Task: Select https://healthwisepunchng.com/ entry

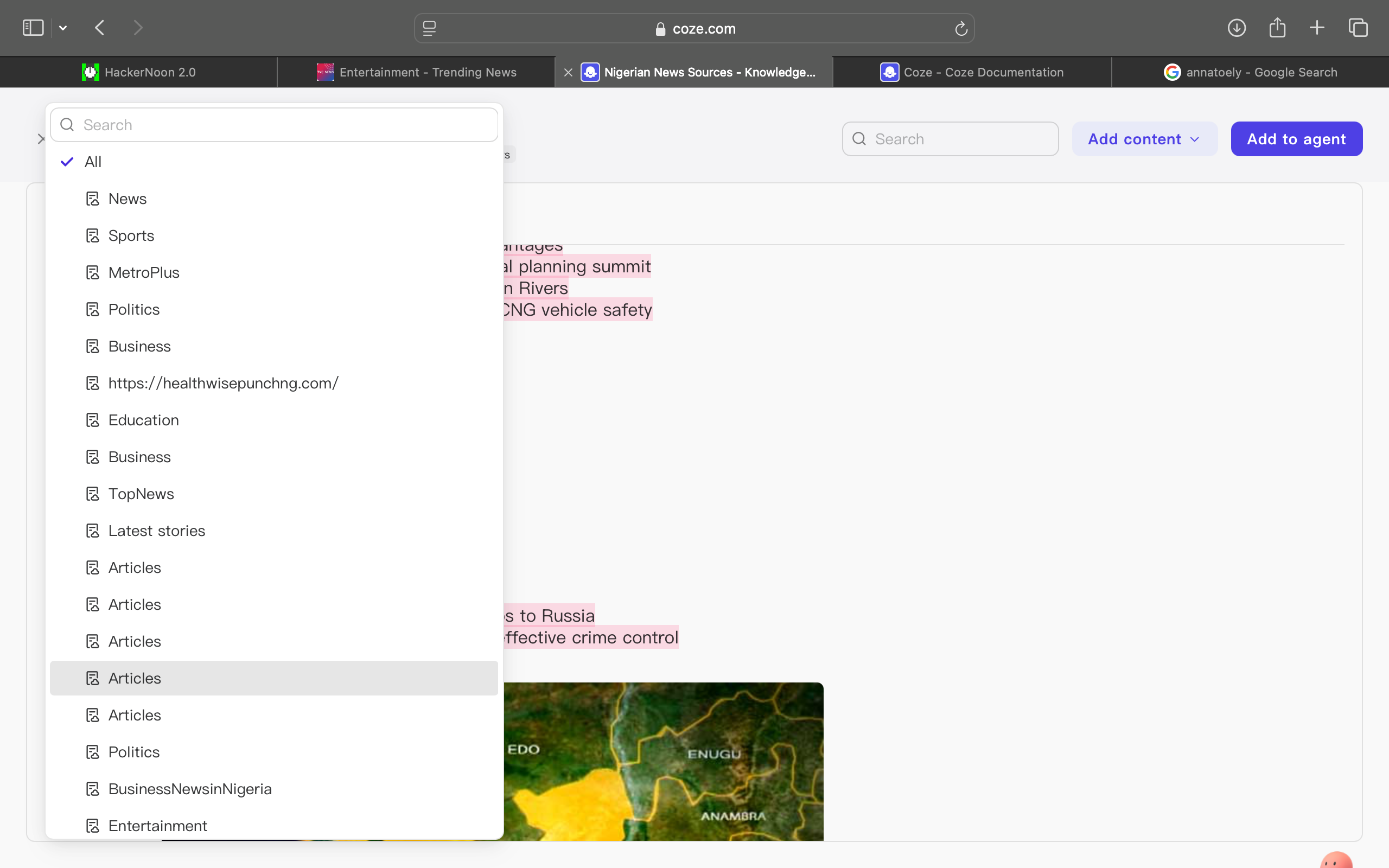Action: (x=274, y=383)
